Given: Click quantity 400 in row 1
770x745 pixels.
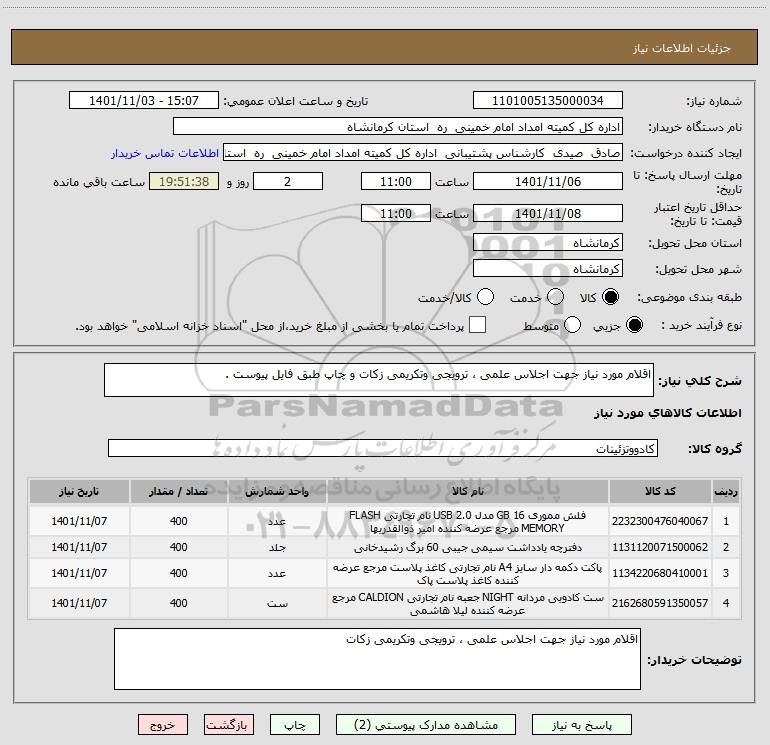Looking at the screenshot, I should click(x=178, y=521).
